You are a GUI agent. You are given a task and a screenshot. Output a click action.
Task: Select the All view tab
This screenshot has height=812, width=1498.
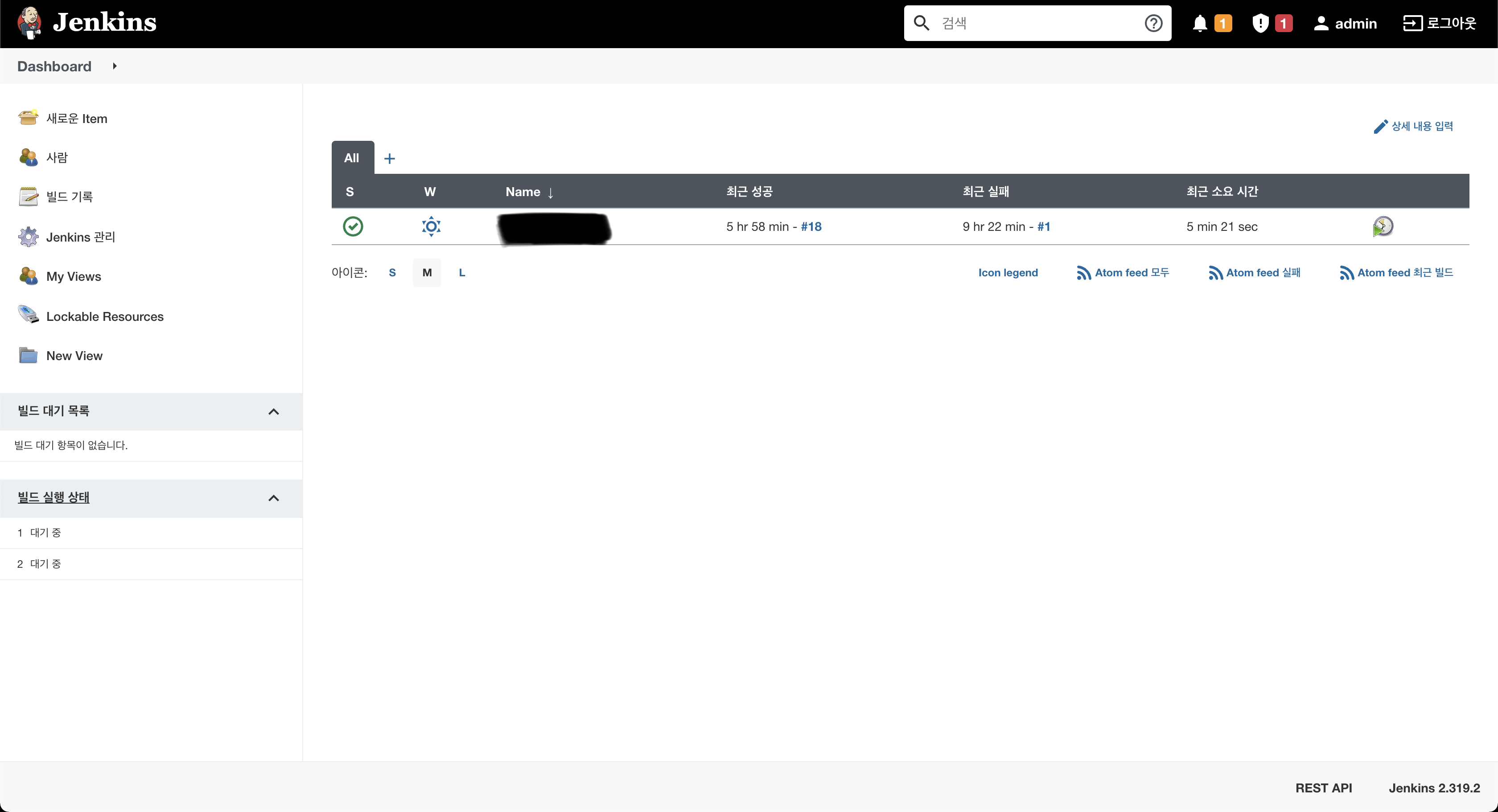pos(352,158)
